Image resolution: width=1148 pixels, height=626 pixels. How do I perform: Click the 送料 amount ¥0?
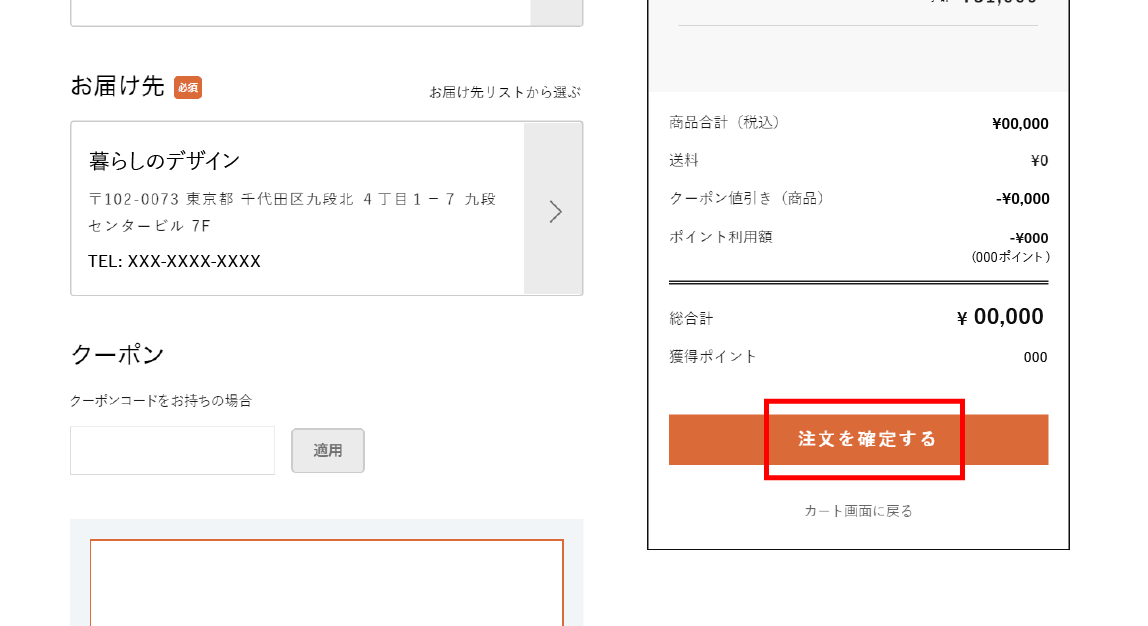pos(1039,160)
